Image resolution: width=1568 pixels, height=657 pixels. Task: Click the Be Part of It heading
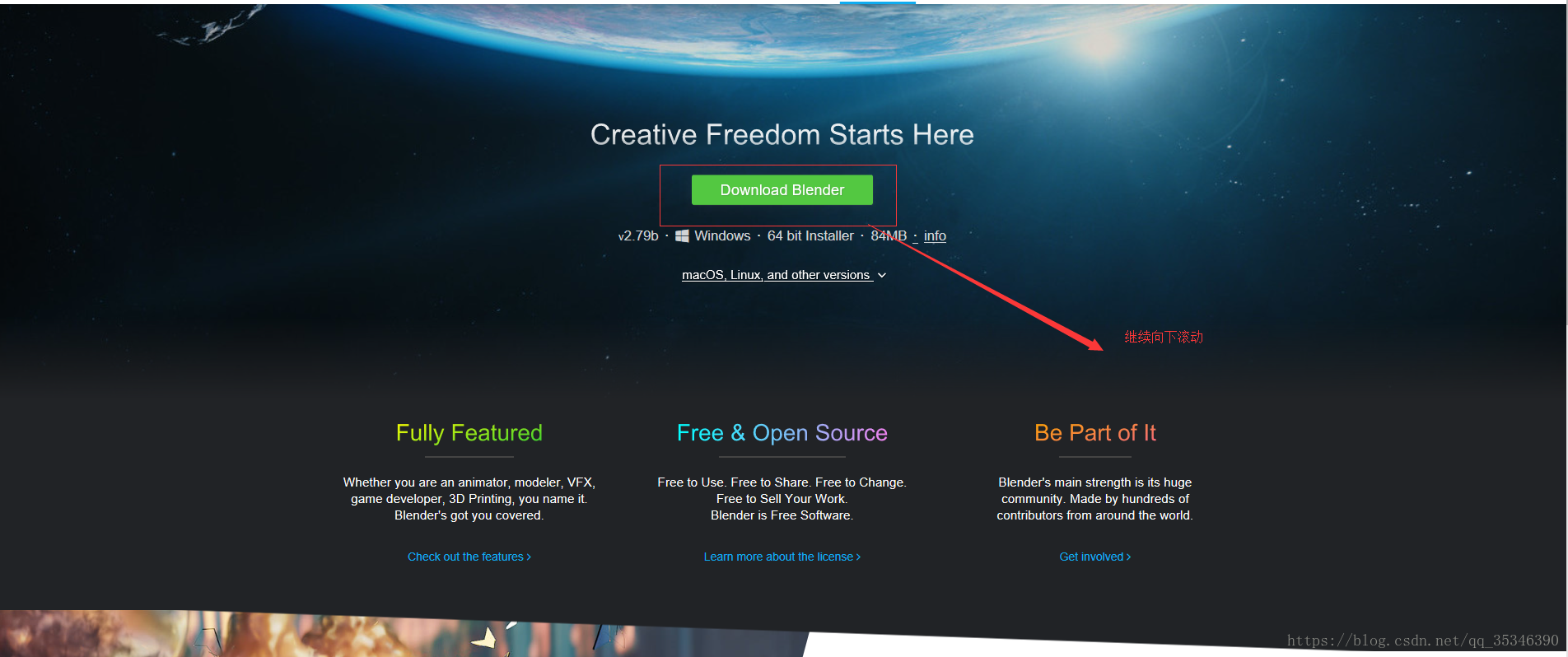tap(1095, 433)
